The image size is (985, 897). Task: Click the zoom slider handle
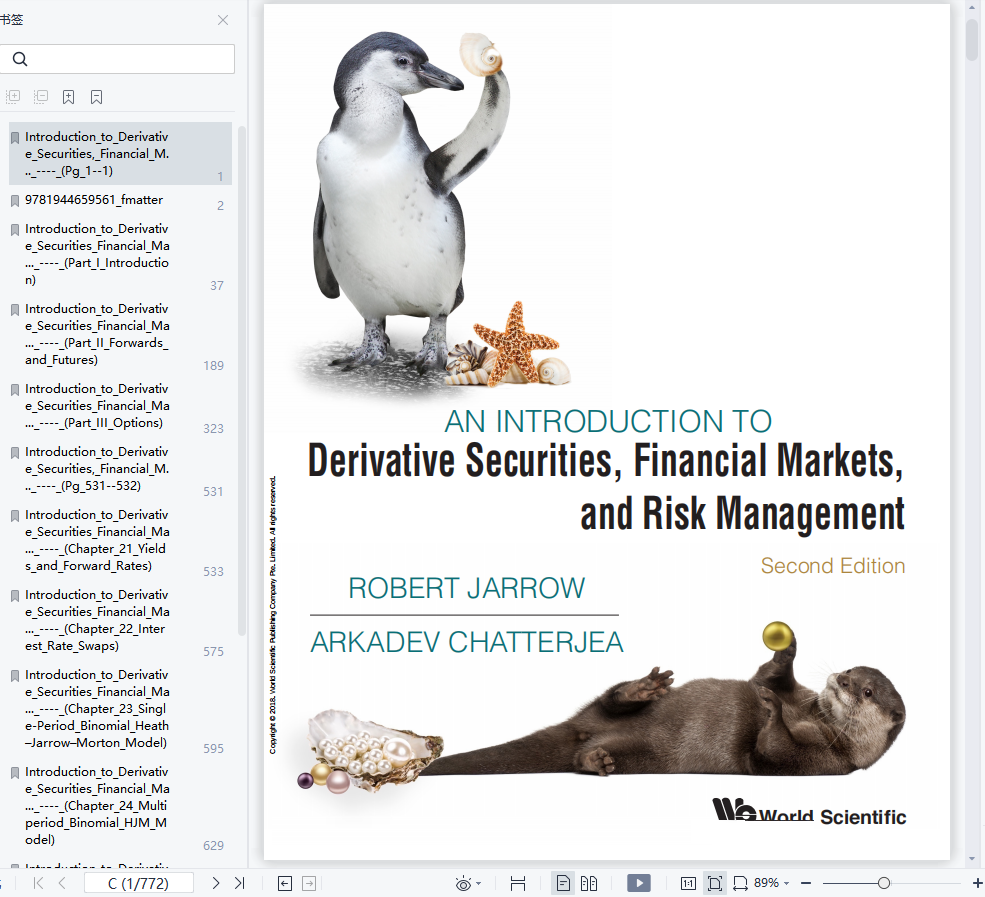click(884, 883)
